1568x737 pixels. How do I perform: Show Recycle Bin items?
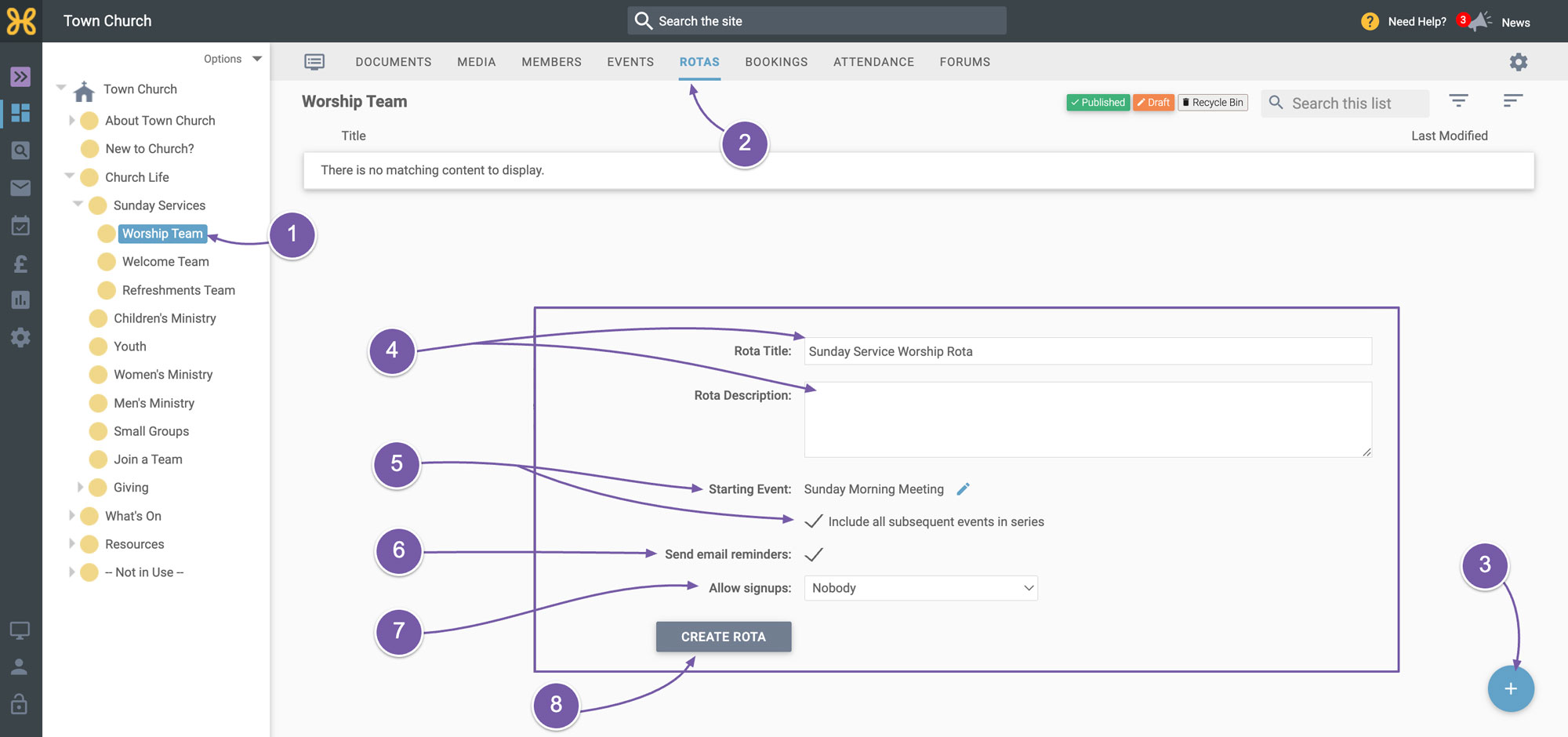point(1213,103)
